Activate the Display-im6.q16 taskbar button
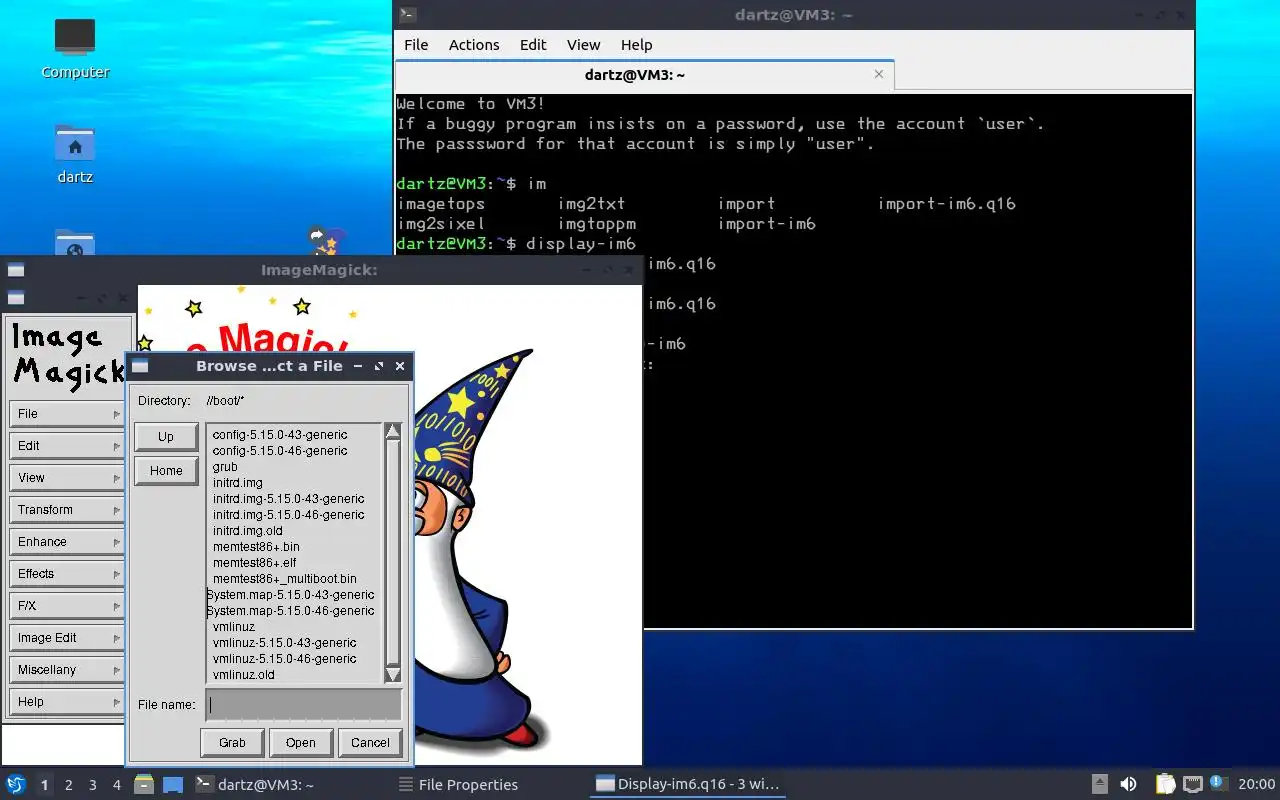 688,784
